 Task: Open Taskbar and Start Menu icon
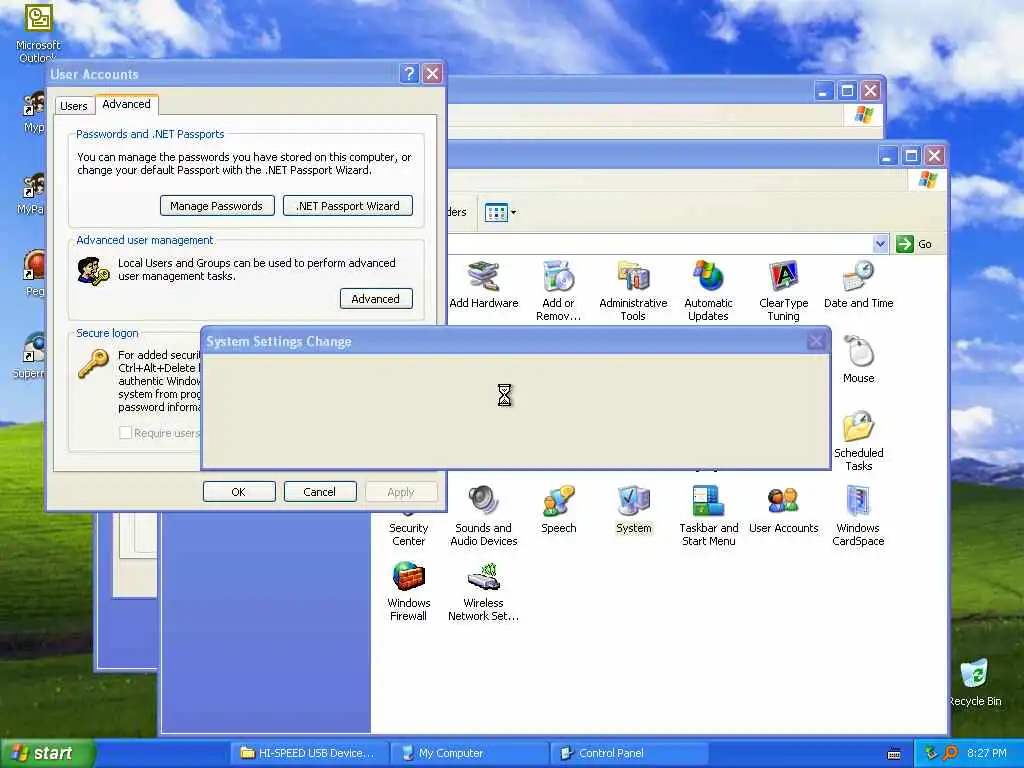tap(709, 516)
